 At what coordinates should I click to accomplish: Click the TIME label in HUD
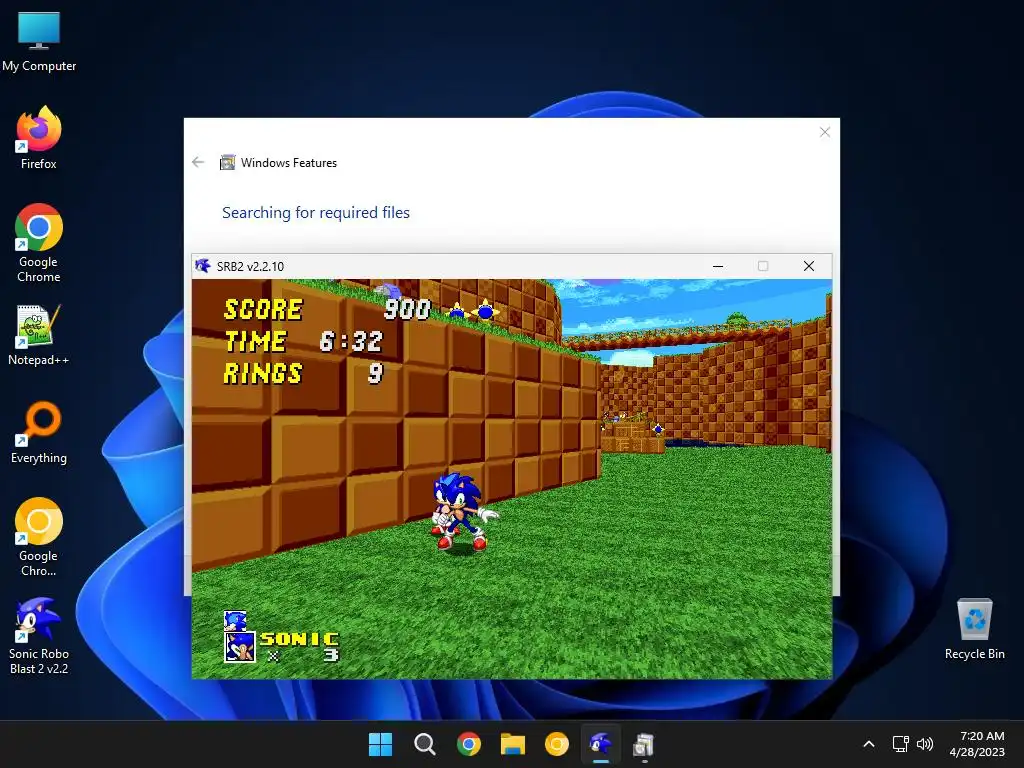tap(255, 342)
